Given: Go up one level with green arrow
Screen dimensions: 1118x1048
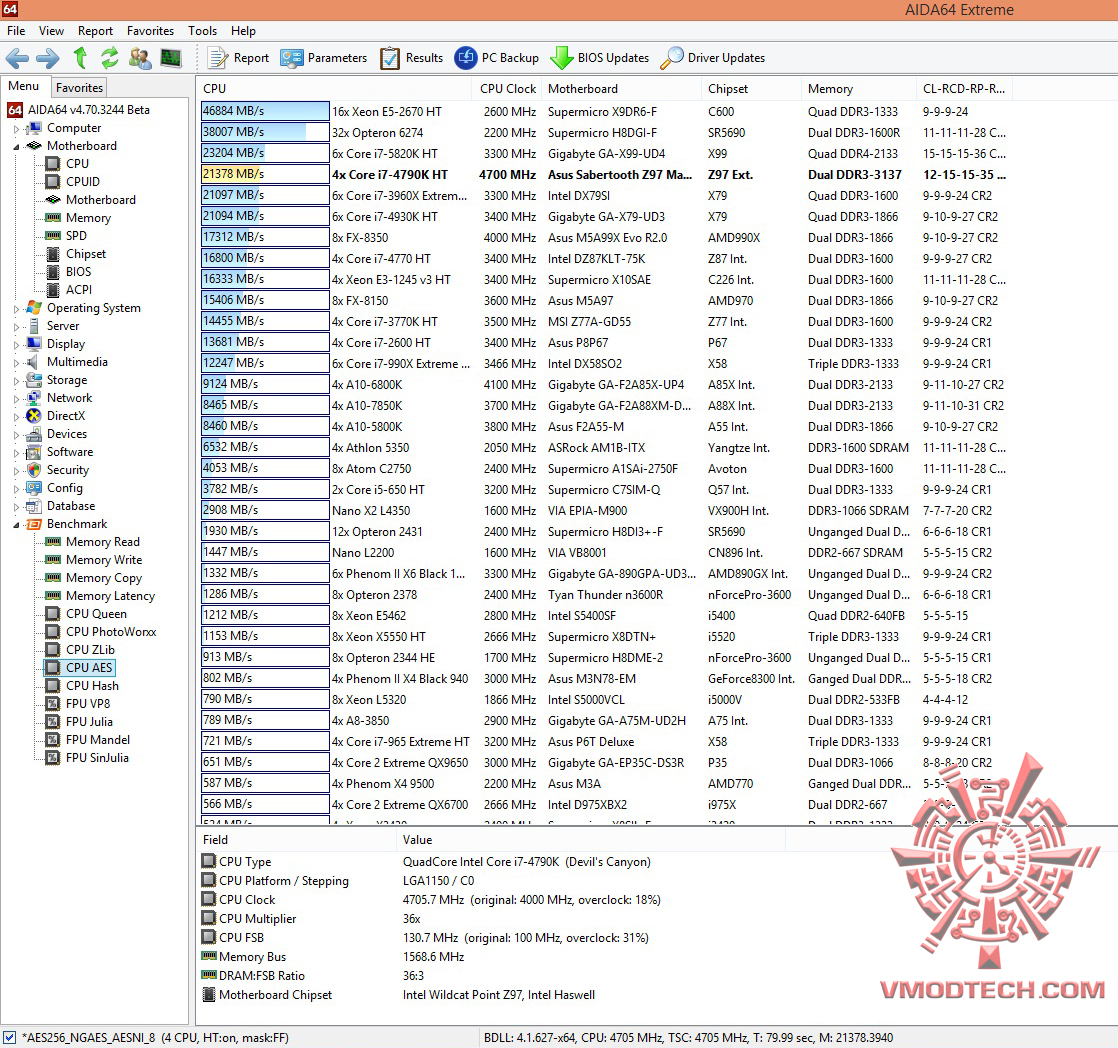Looking at the screenshot, I should pyautogui.click(x=80, y=58).
